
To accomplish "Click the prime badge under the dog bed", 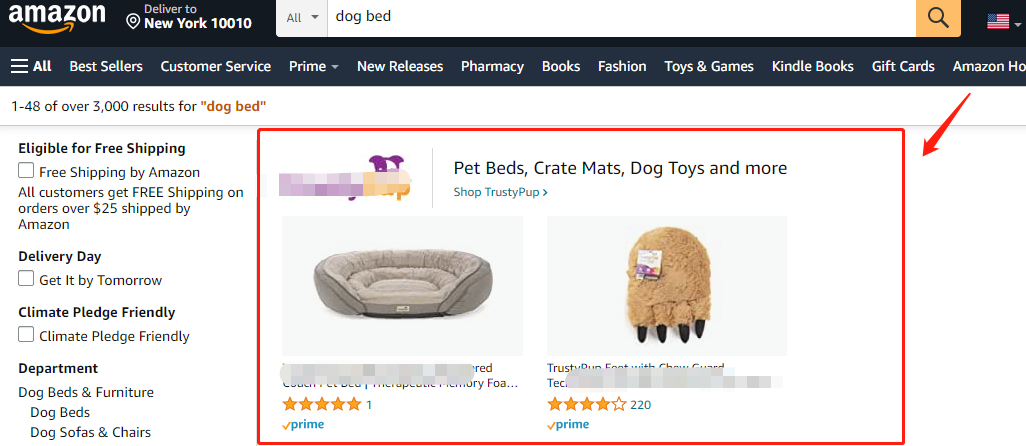I will point(303,424).
